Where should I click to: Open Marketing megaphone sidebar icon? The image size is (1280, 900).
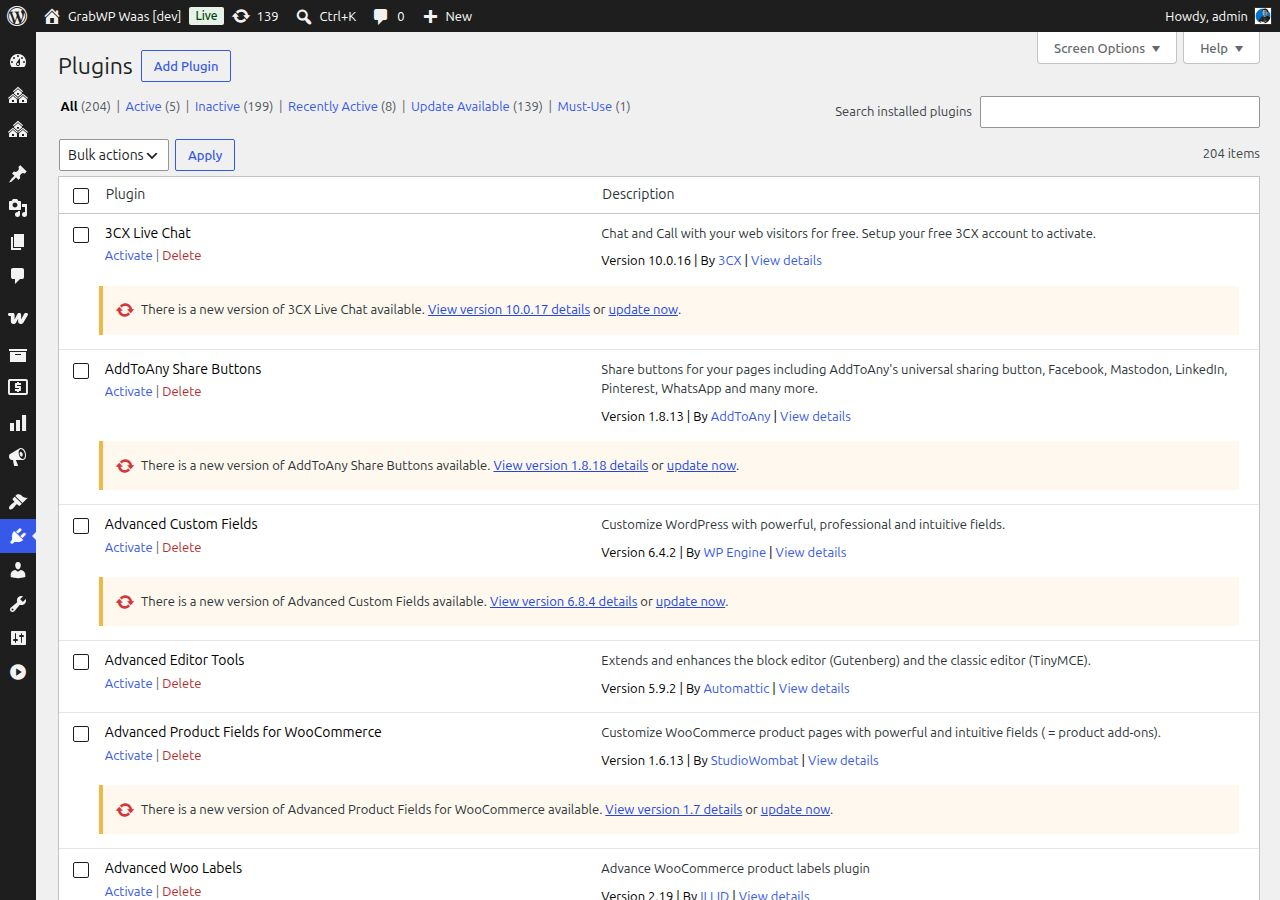coord(18,457)
